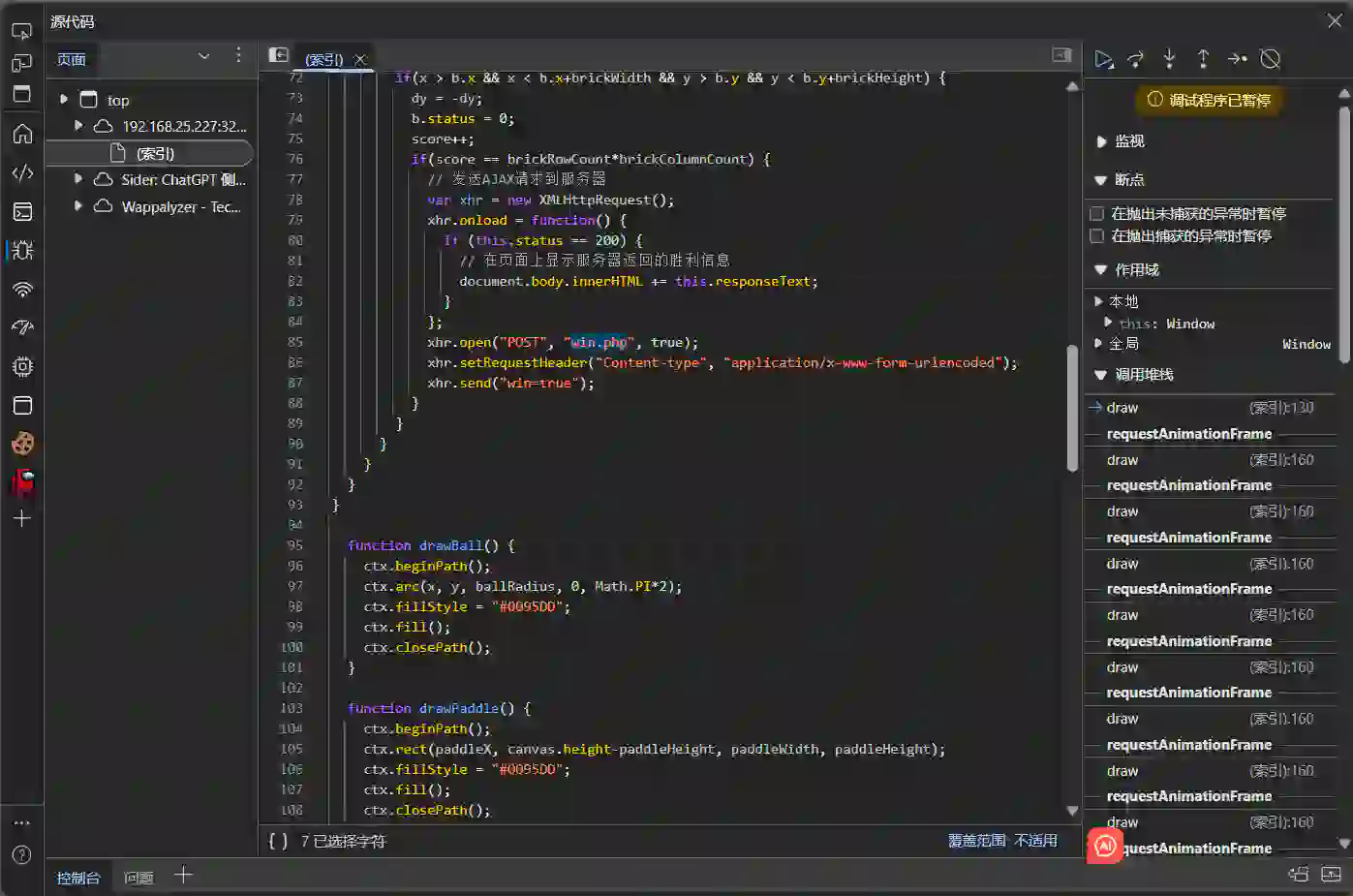Select the index file in tree

(x=154, y=153)
